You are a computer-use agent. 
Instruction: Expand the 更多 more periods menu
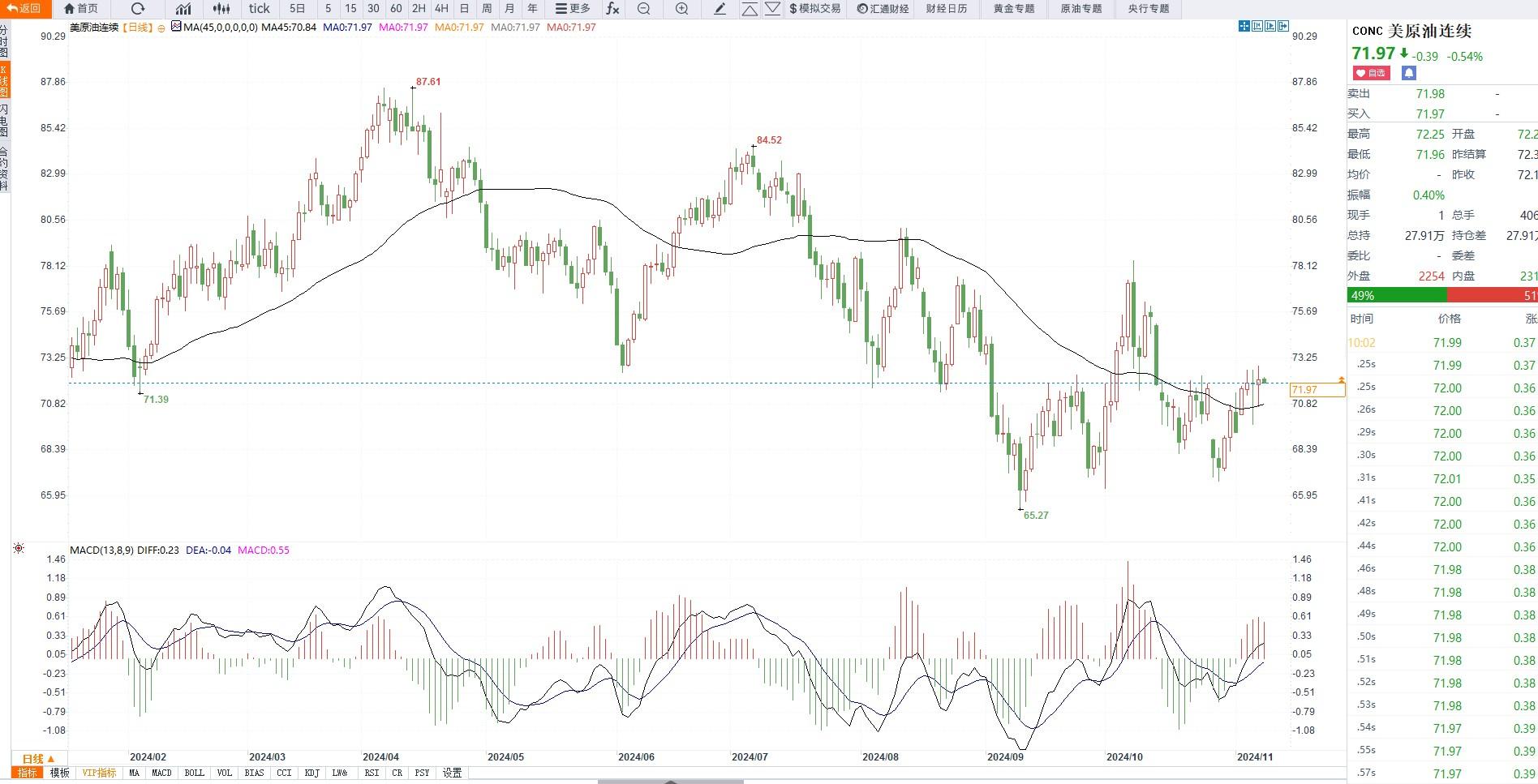[x=573, y=8]
